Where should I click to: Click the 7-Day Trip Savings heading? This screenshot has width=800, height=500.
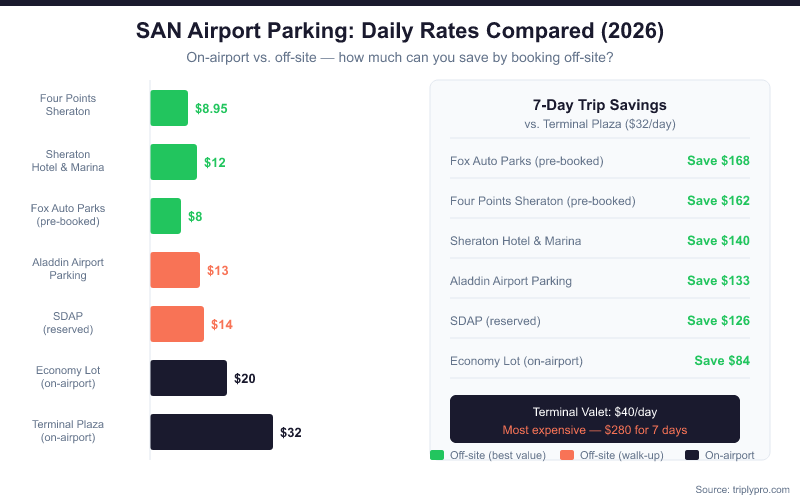pos(600,105)
